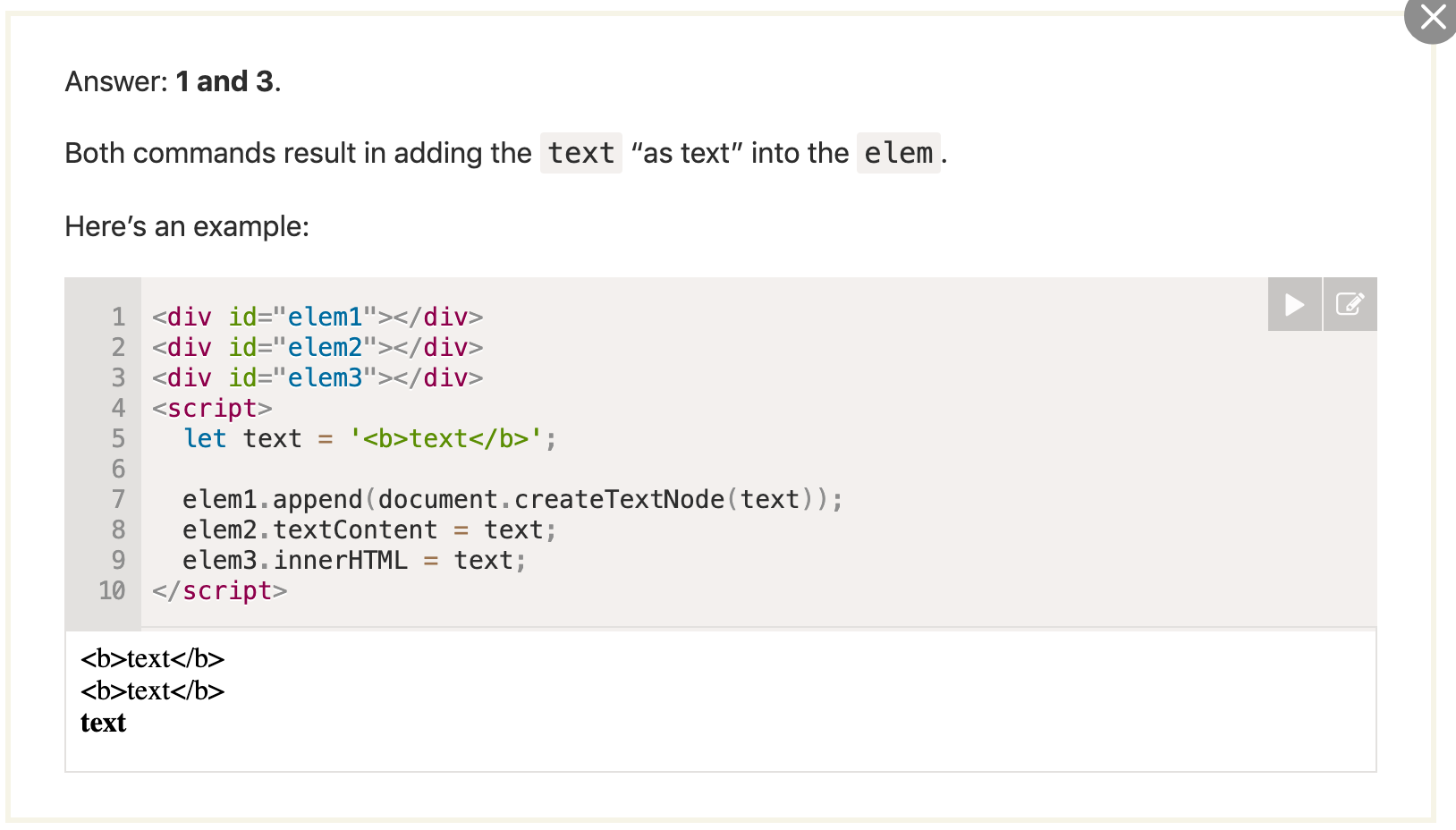This screenshot has width=1456, height=830.
Task: Click code line with id="elem2"
Action: 317,347
